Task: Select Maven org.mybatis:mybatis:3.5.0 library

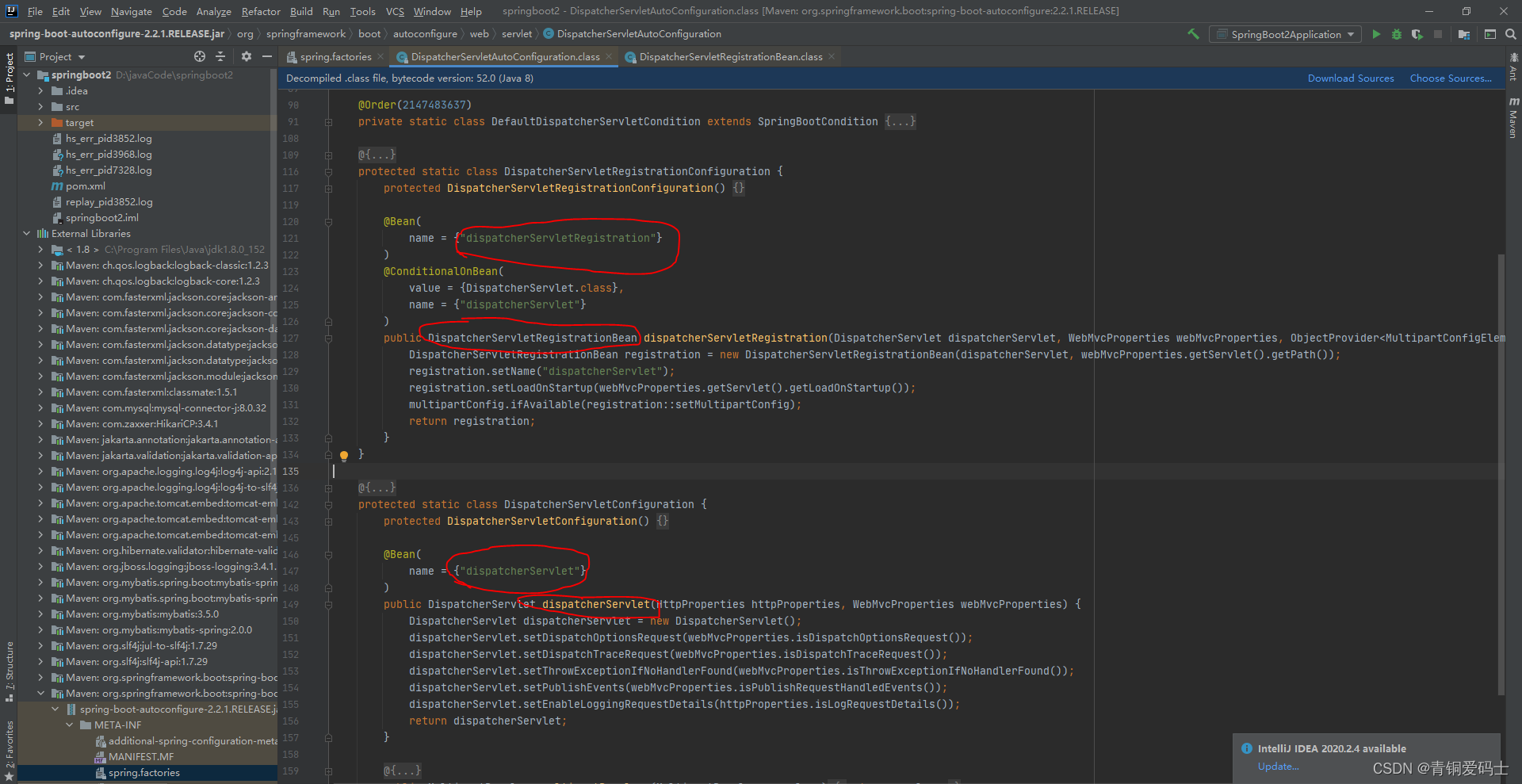Action: (x=142, y=614)
